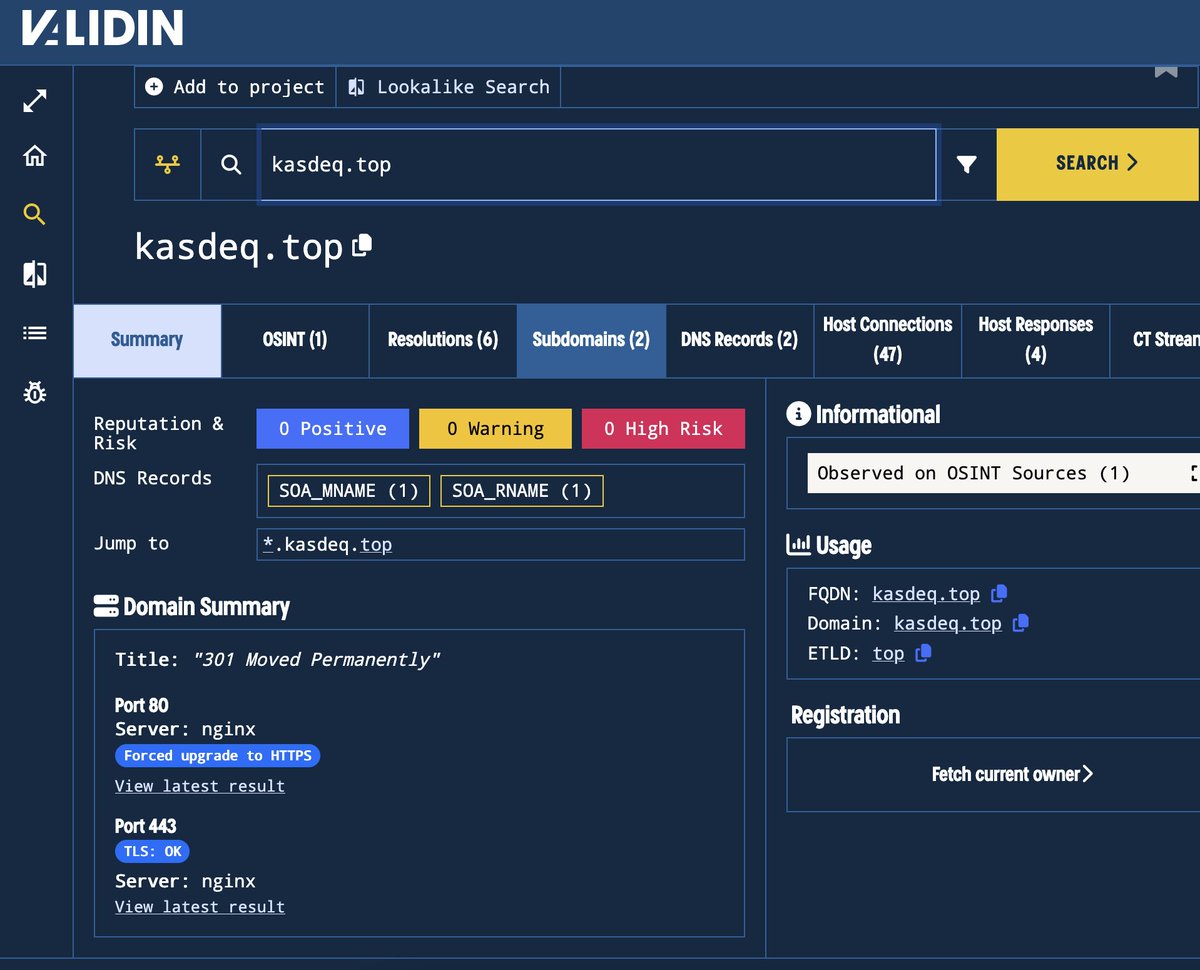The width and height of the screenshot is (1200, 970).
Task: Click the 0 Positive badge
Action: tap(333, 429)
